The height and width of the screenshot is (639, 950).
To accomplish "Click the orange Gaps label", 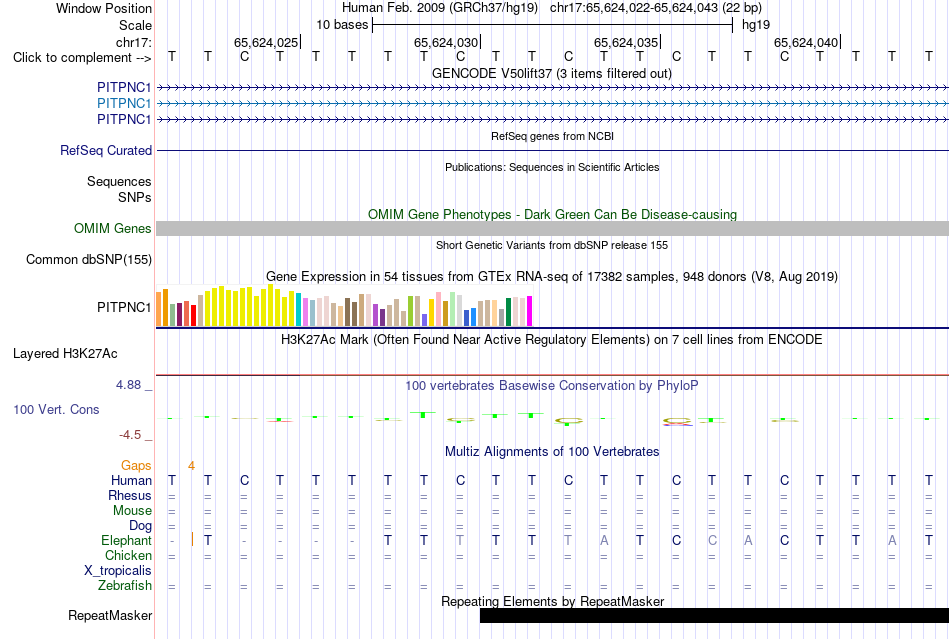I will coord(136,465).
